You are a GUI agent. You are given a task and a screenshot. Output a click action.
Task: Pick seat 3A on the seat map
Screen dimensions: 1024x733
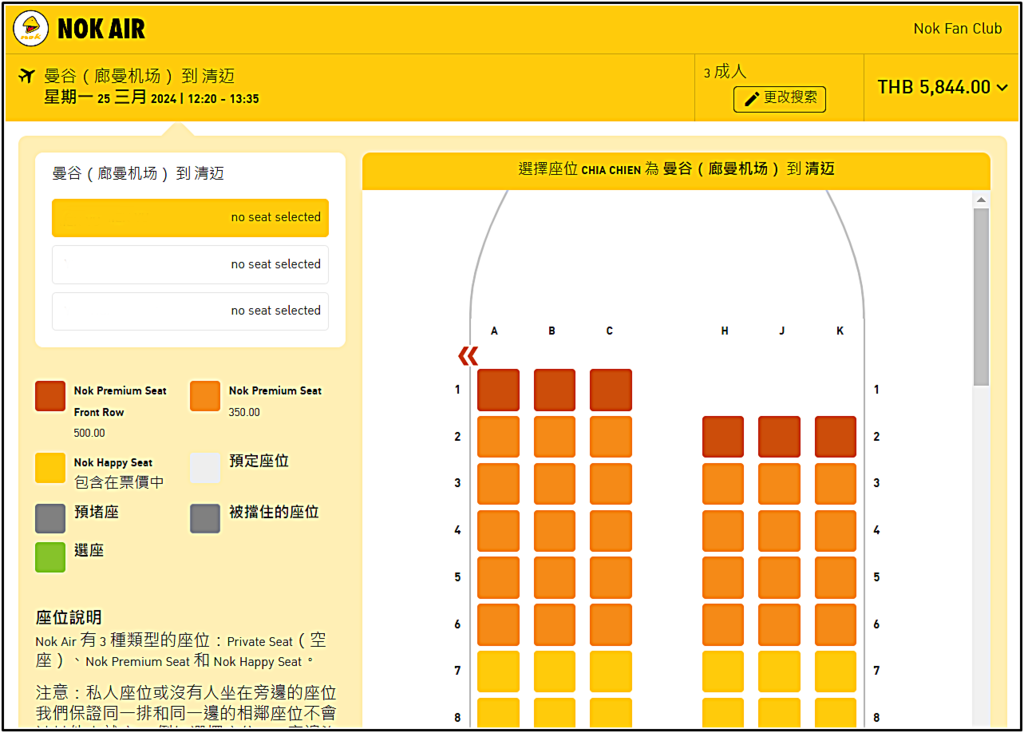tap(498, 483)
